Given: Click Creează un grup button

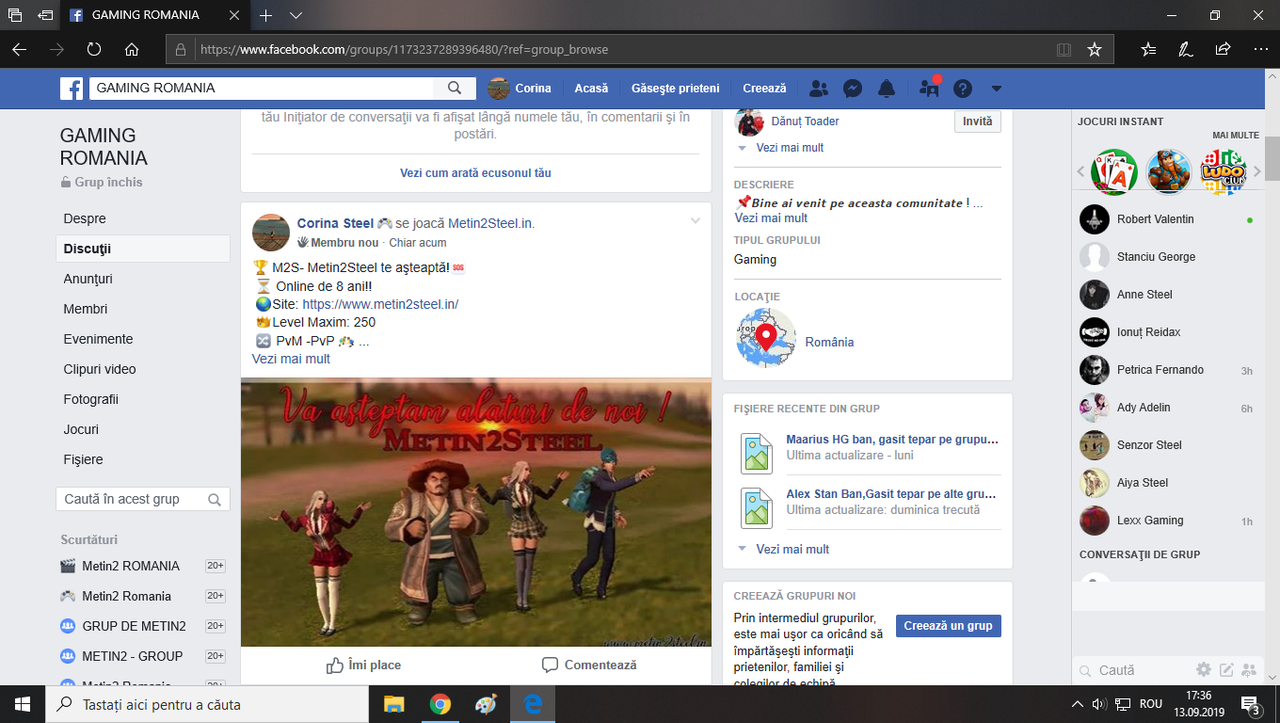Looking at the screenshot, I should tap(948, 626).
